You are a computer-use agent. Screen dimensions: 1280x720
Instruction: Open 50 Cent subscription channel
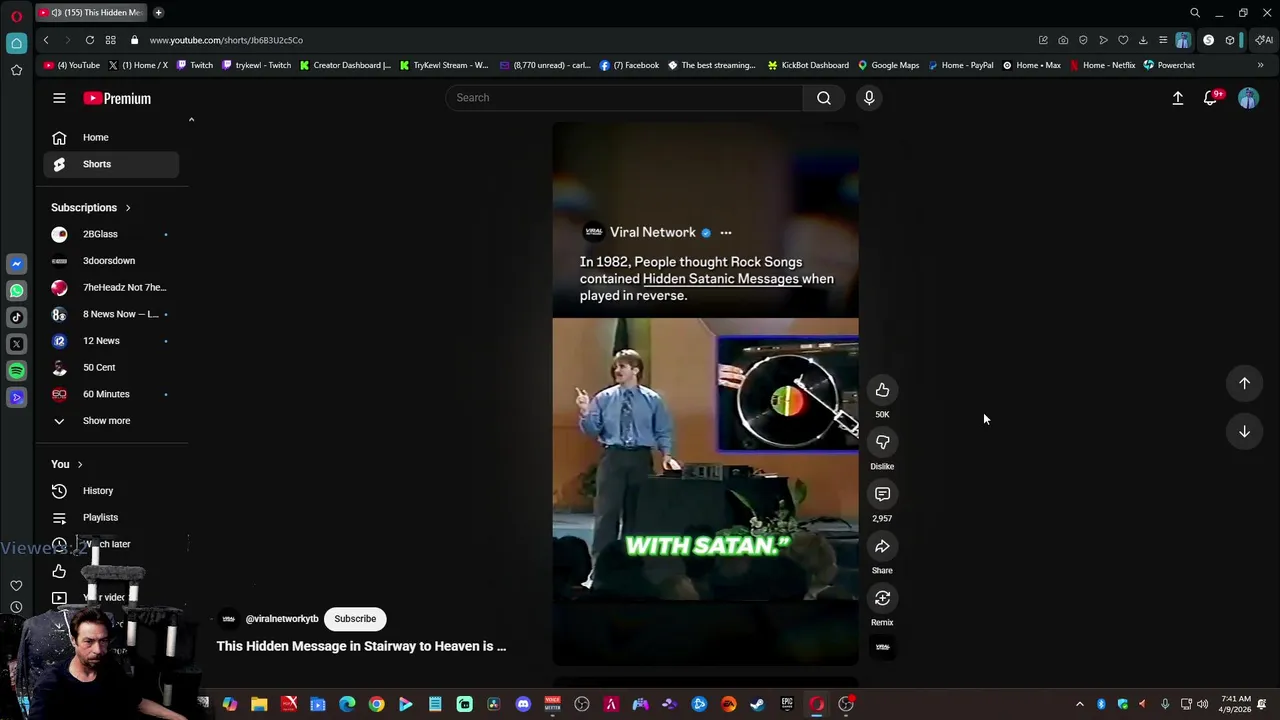coord(111,367)
